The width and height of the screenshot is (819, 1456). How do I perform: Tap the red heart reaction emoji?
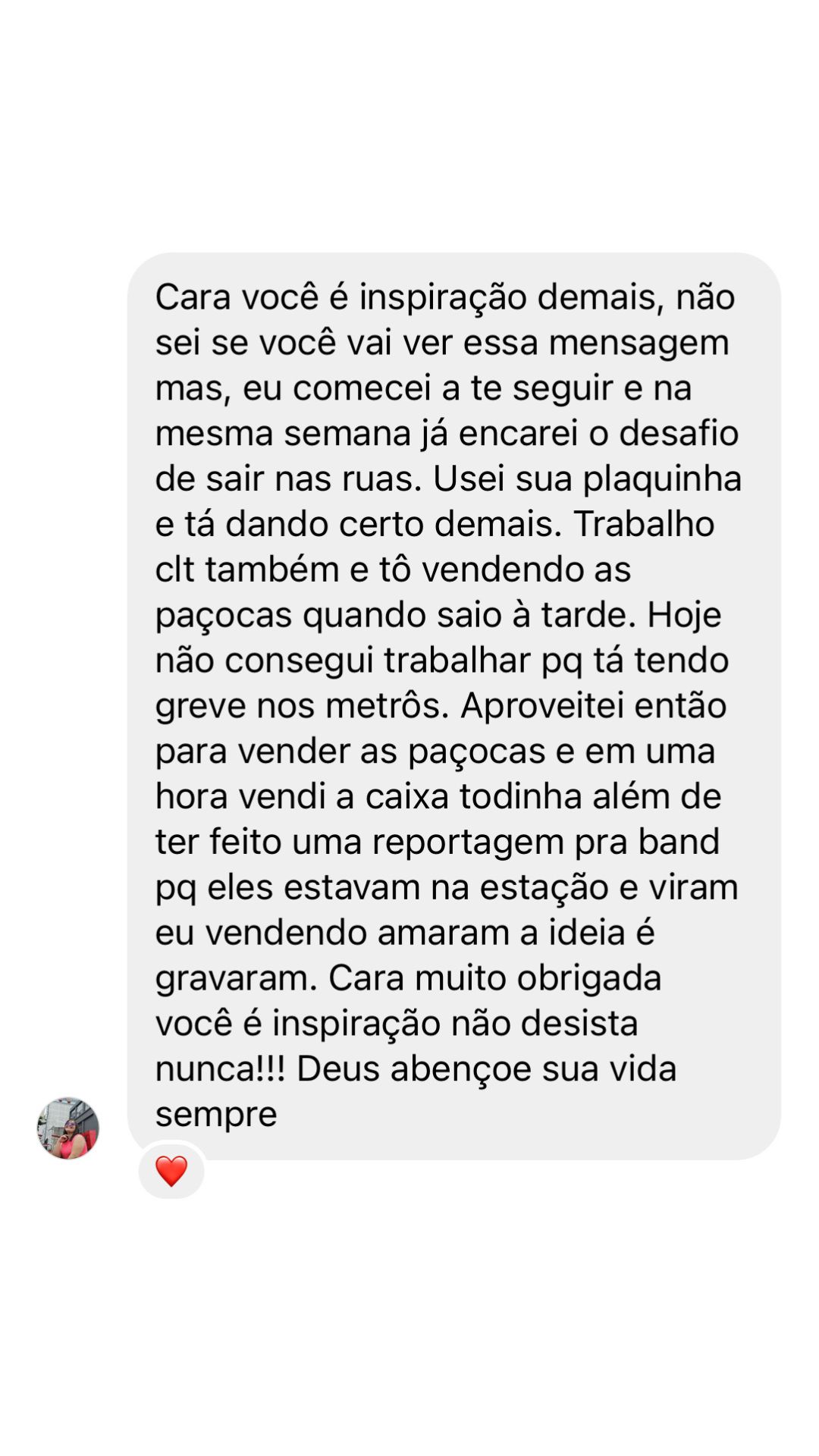pyautogui.click(x=171, y=1171)
